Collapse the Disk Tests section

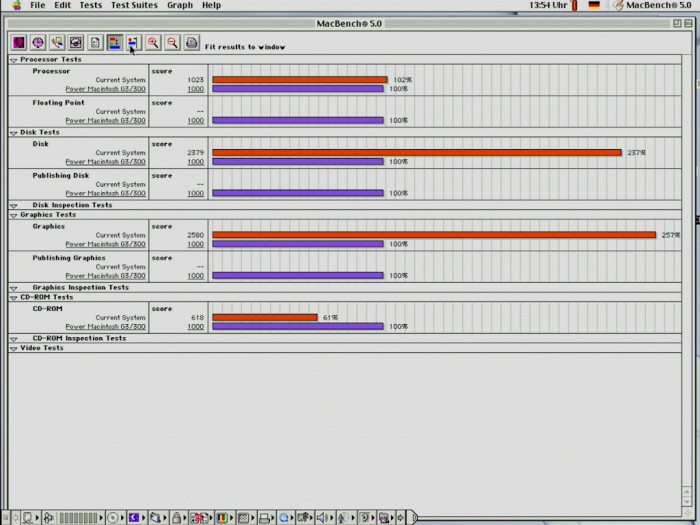tap(13, 133)
